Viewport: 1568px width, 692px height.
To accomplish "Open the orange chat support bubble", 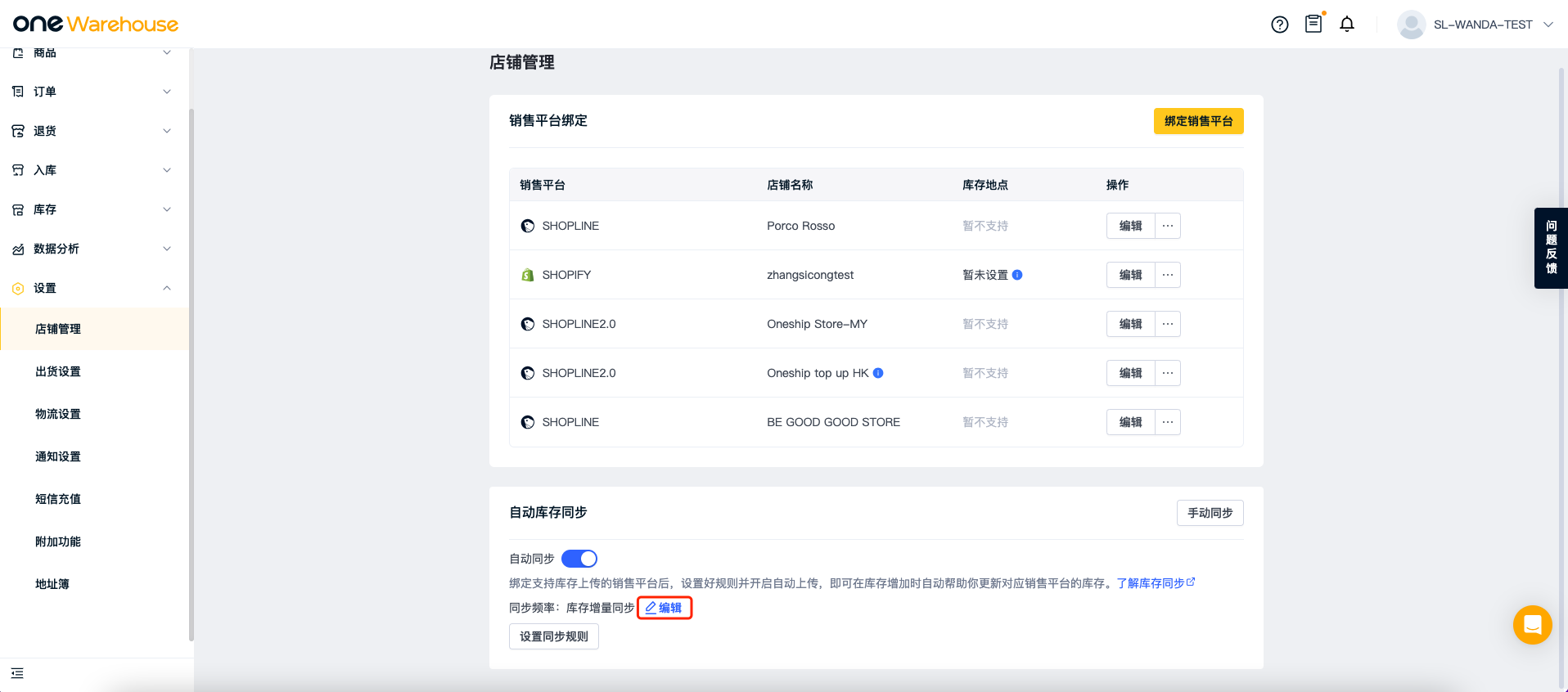I will click(x=1533, y=625).
